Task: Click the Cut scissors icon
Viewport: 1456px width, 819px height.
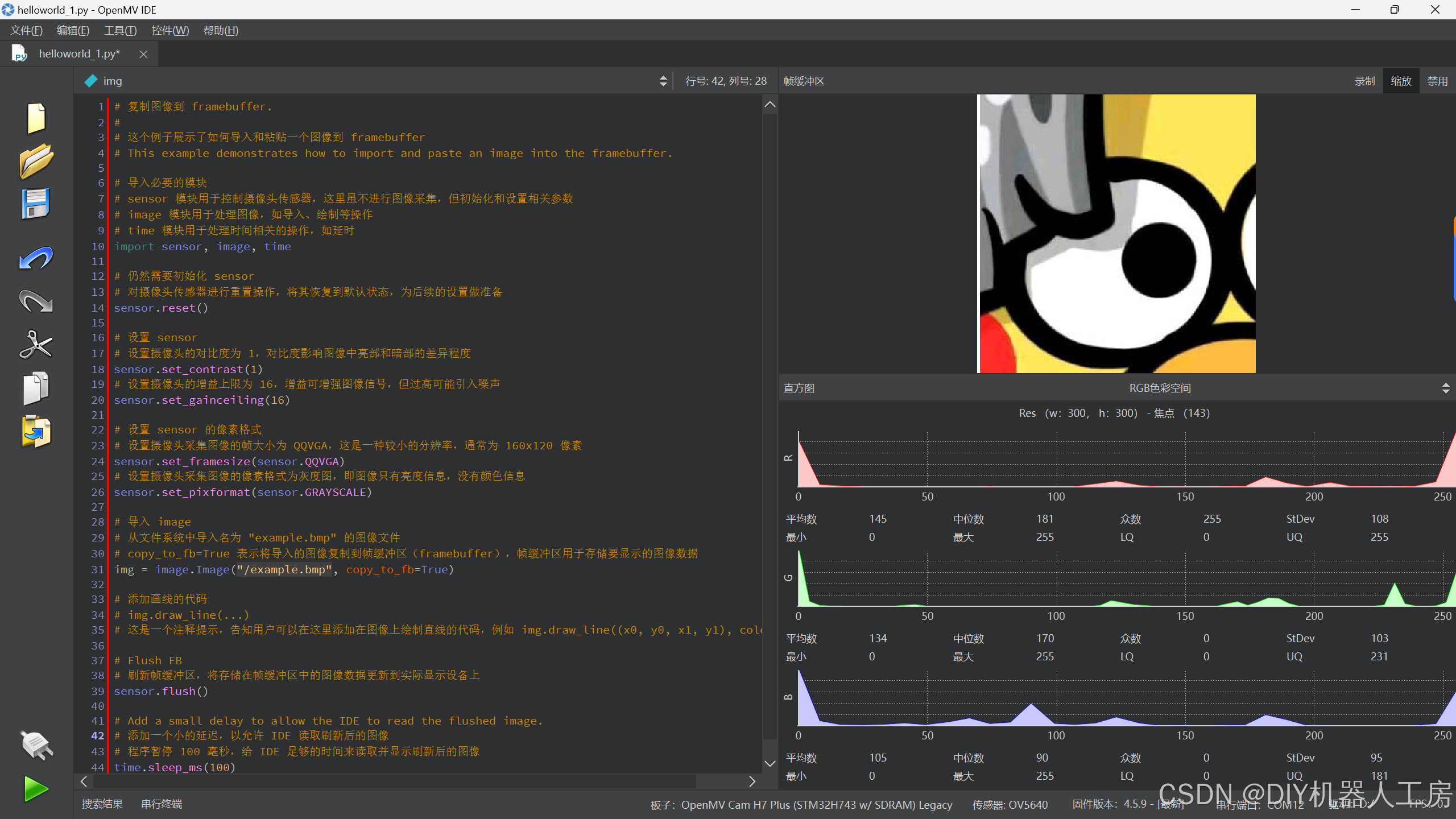Action: coord(36,345)
